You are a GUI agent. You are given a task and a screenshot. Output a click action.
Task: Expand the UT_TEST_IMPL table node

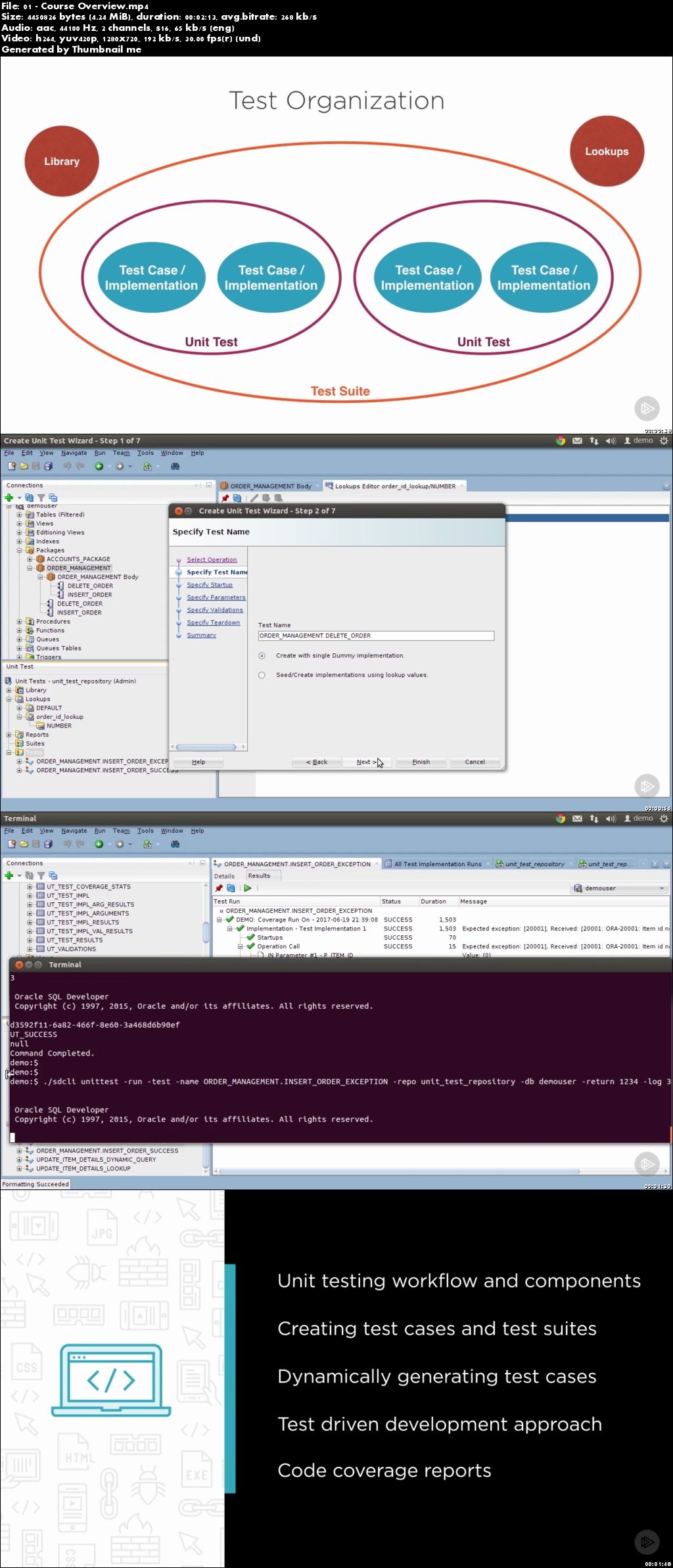tap(30, 896)
